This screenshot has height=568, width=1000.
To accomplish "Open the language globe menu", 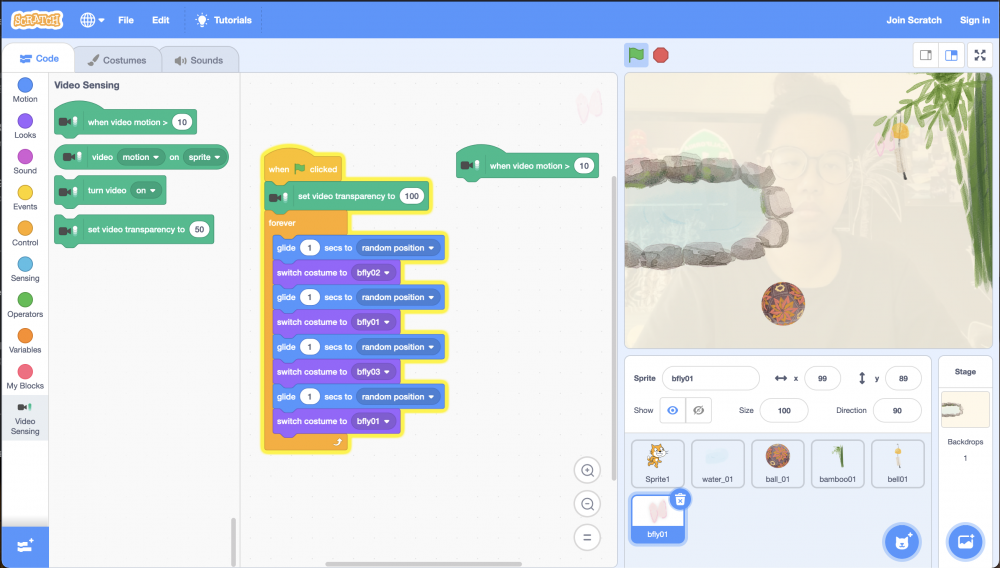I will (92, 20).
